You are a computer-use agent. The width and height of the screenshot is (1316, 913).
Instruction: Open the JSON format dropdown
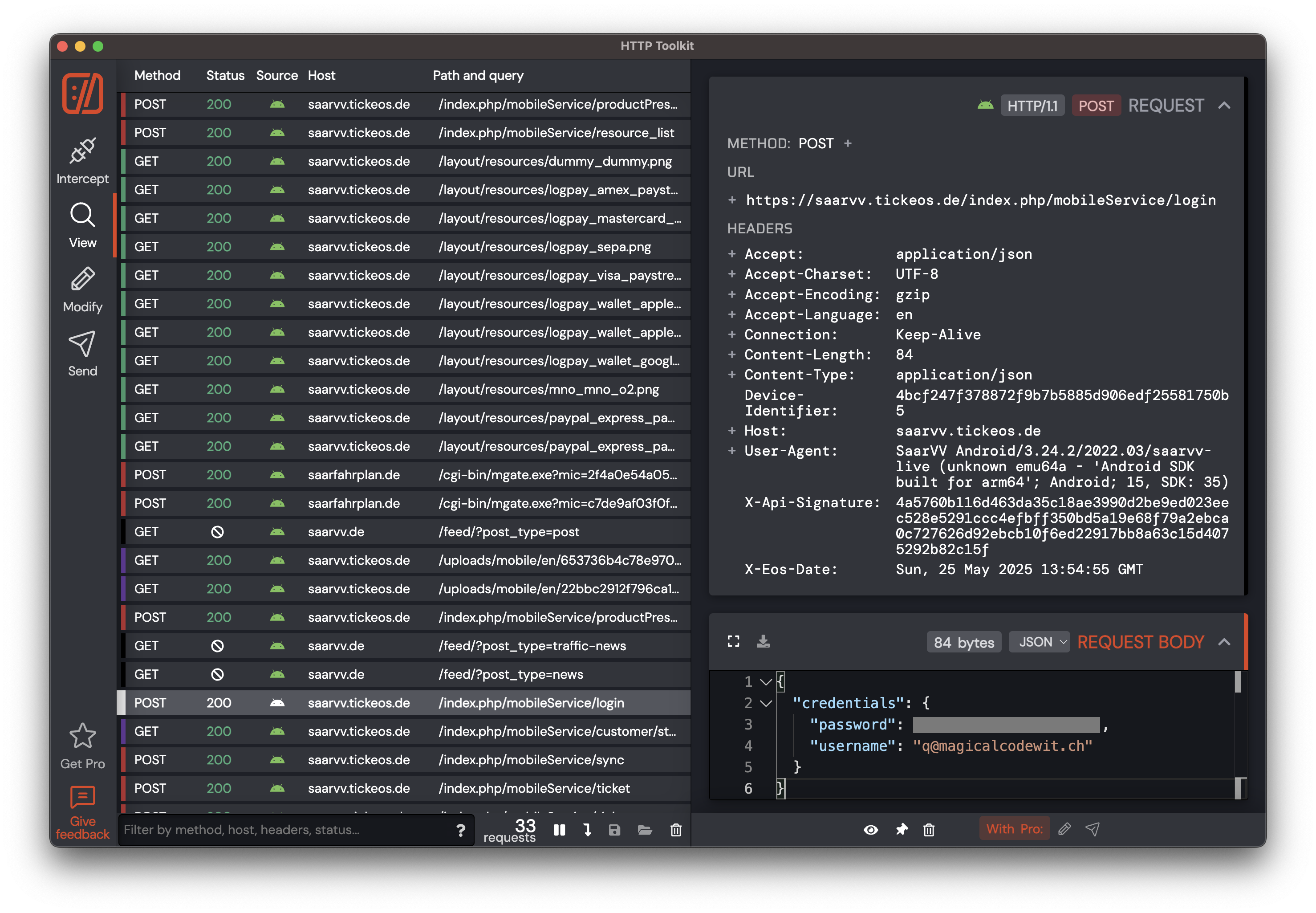[1039, 642]
